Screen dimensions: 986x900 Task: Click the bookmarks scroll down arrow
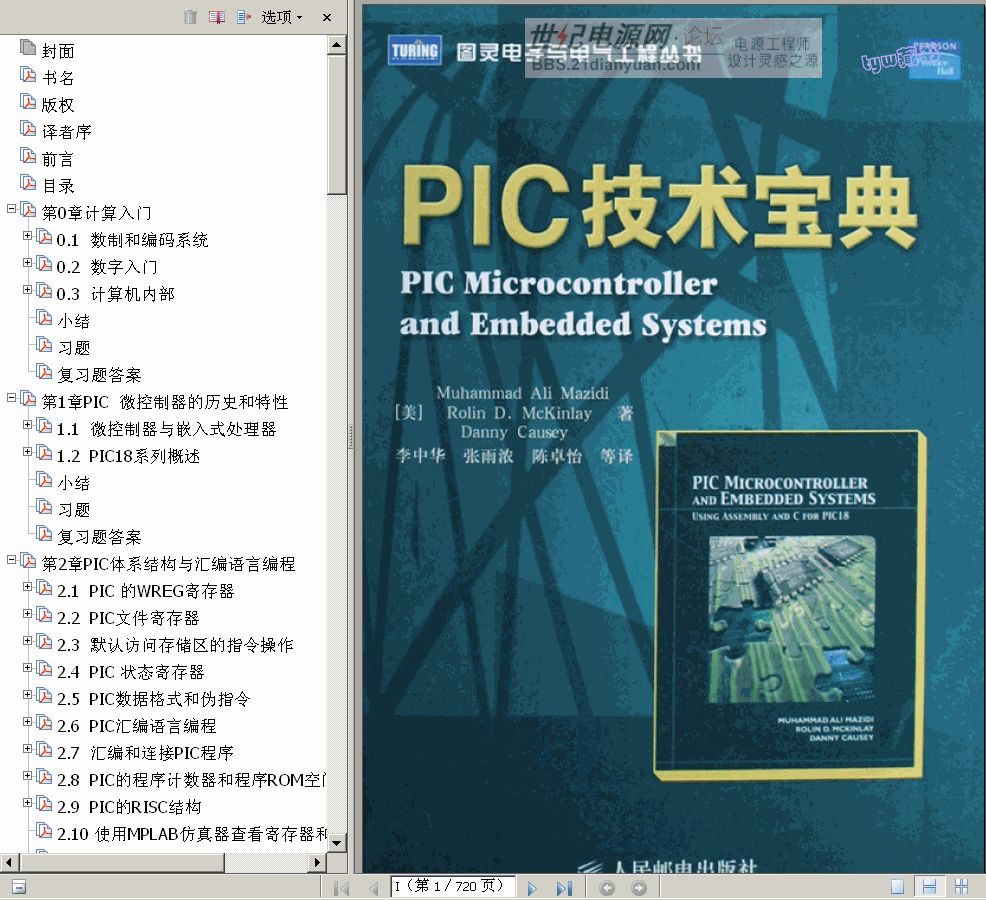coord(337,843)
